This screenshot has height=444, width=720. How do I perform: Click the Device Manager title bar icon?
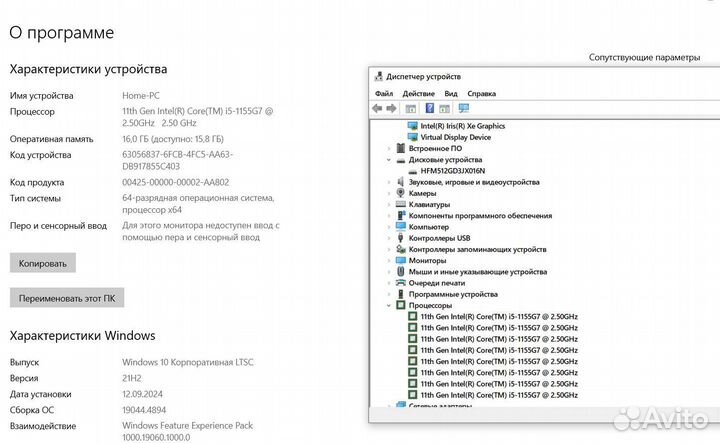(x=379, y=76)
